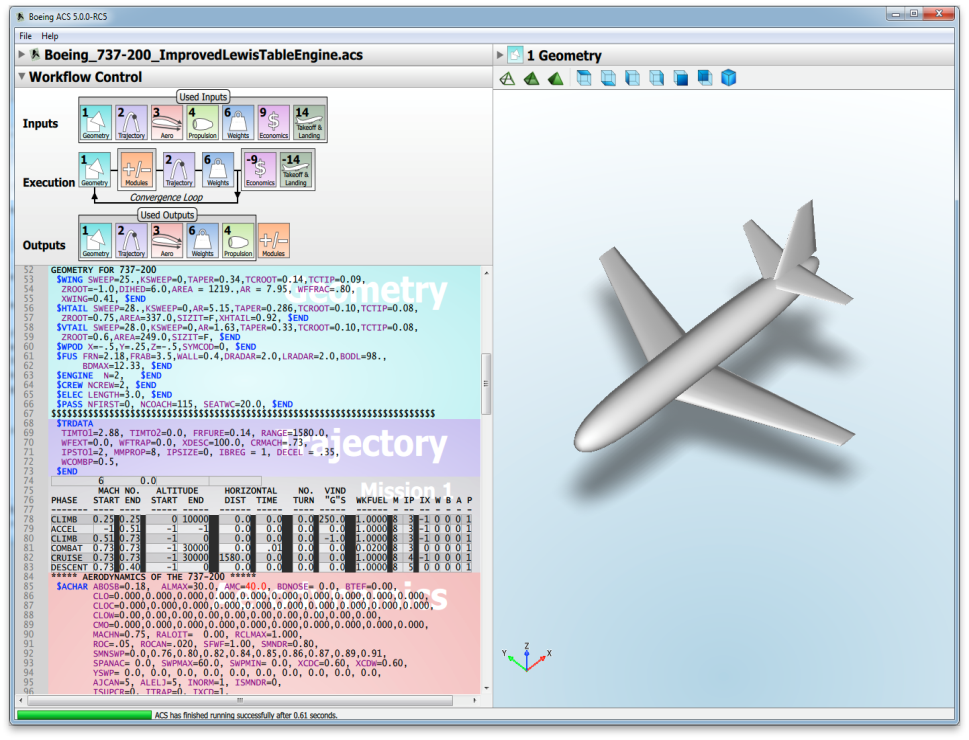Click the XYZ axis triad

[527, 657]
